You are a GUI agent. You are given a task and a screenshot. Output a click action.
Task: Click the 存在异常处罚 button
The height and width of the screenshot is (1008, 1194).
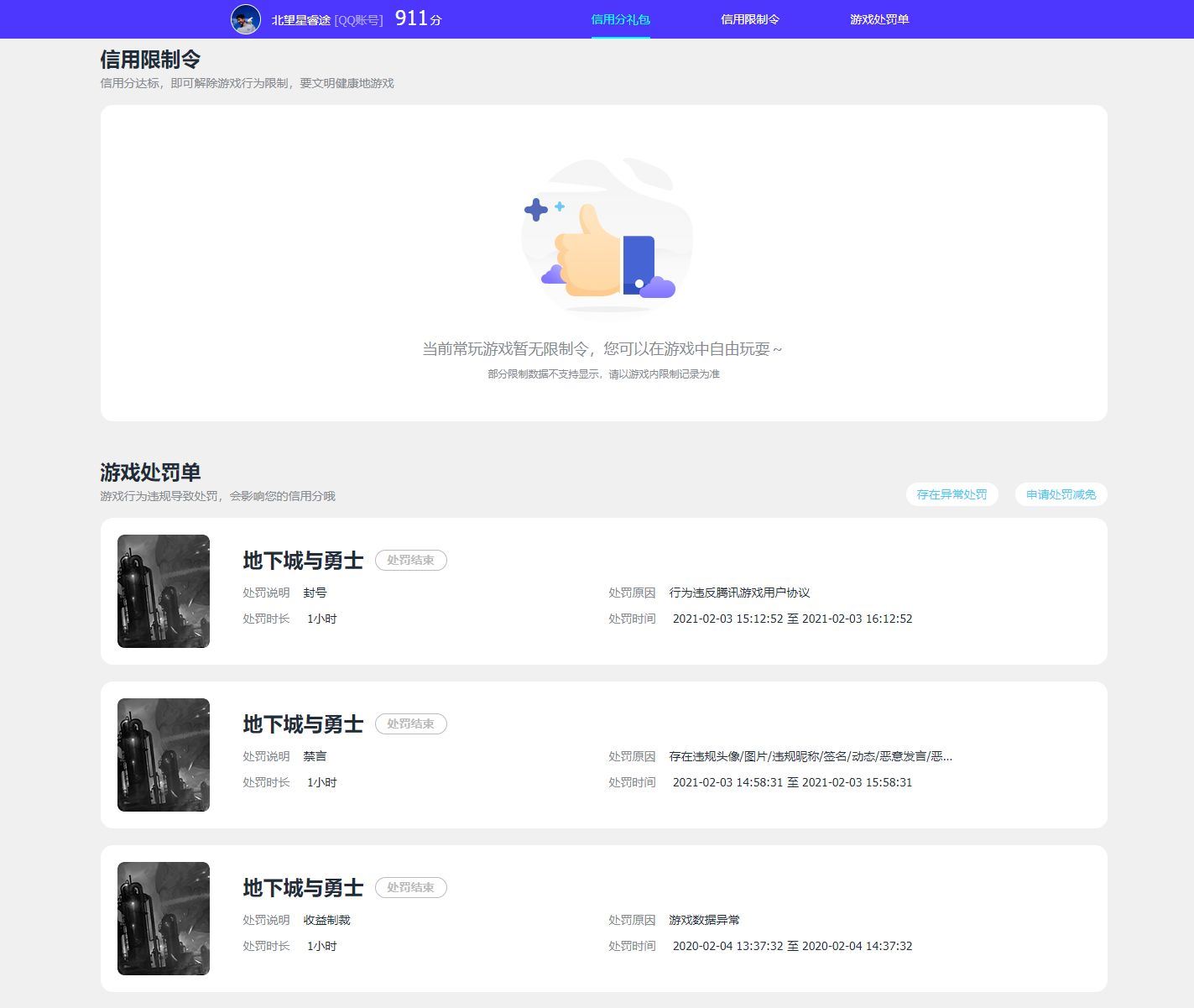tap(952, 494)
